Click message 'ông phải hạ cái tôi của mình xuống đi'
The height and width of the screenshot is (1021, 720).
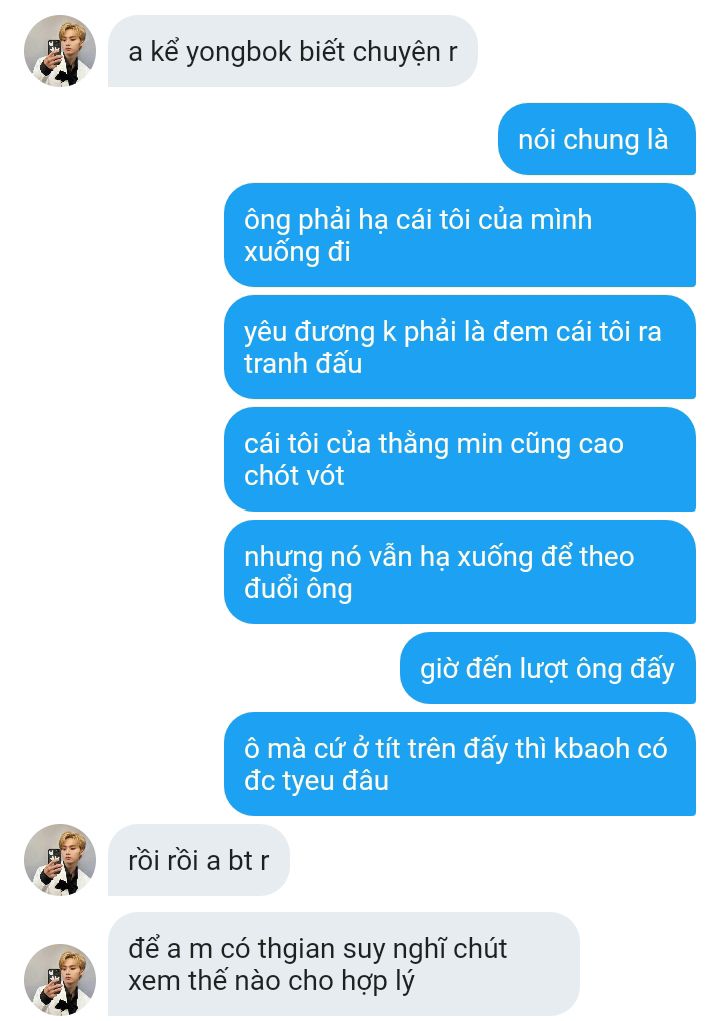pos(460,235)
